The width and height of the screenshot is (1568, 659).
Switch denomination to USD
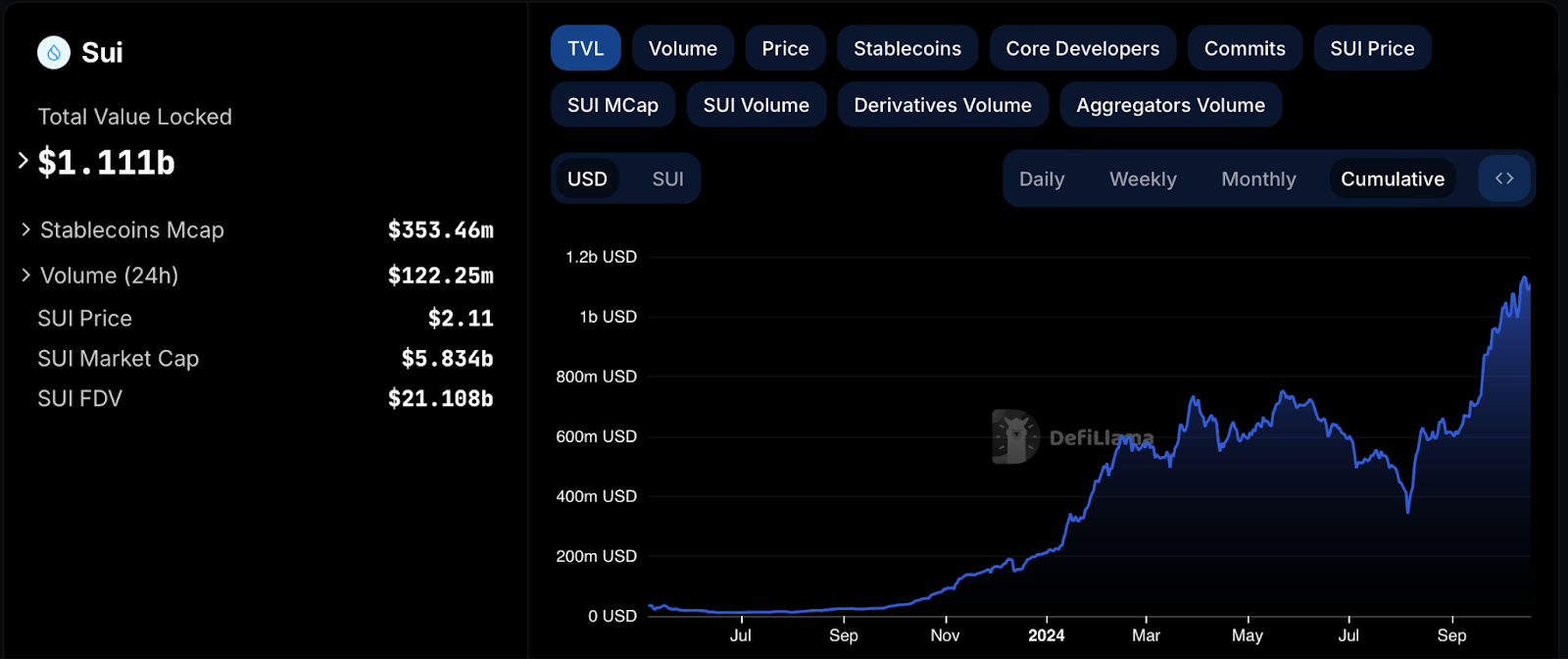tap(587, 178)
